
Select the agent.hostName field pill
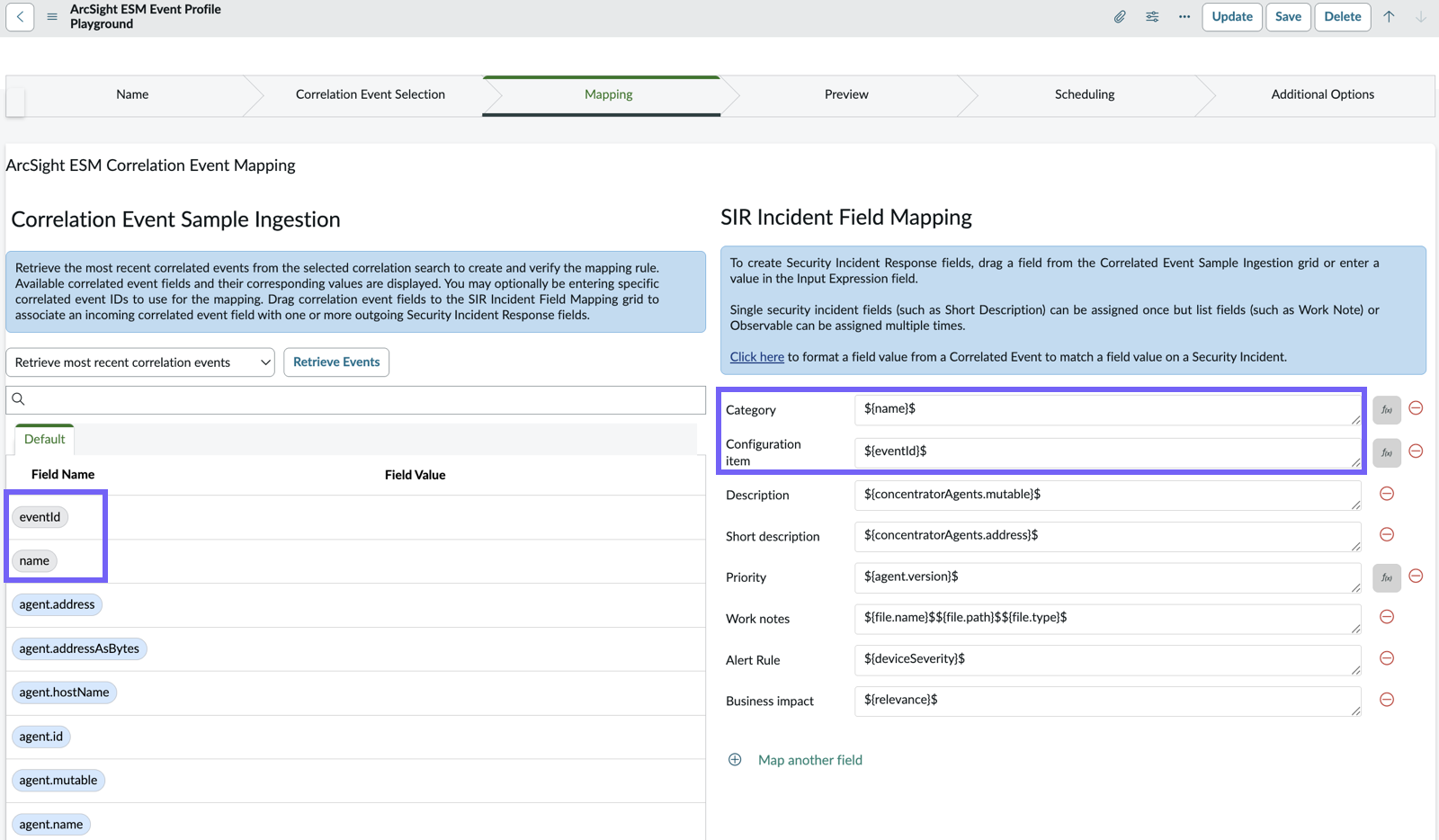tap(64, 693)
